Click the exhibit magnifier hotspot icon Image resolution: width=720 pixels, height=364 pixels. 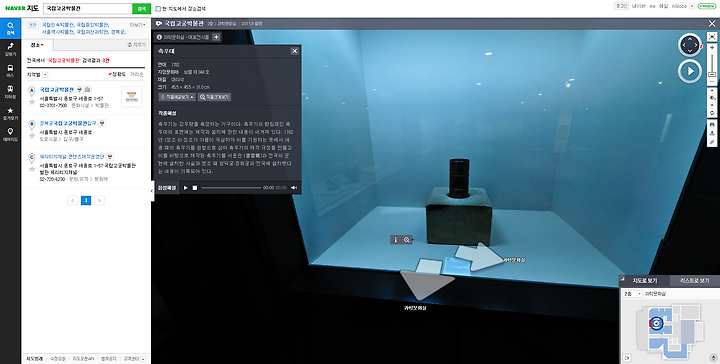click(x=407, y=240)
